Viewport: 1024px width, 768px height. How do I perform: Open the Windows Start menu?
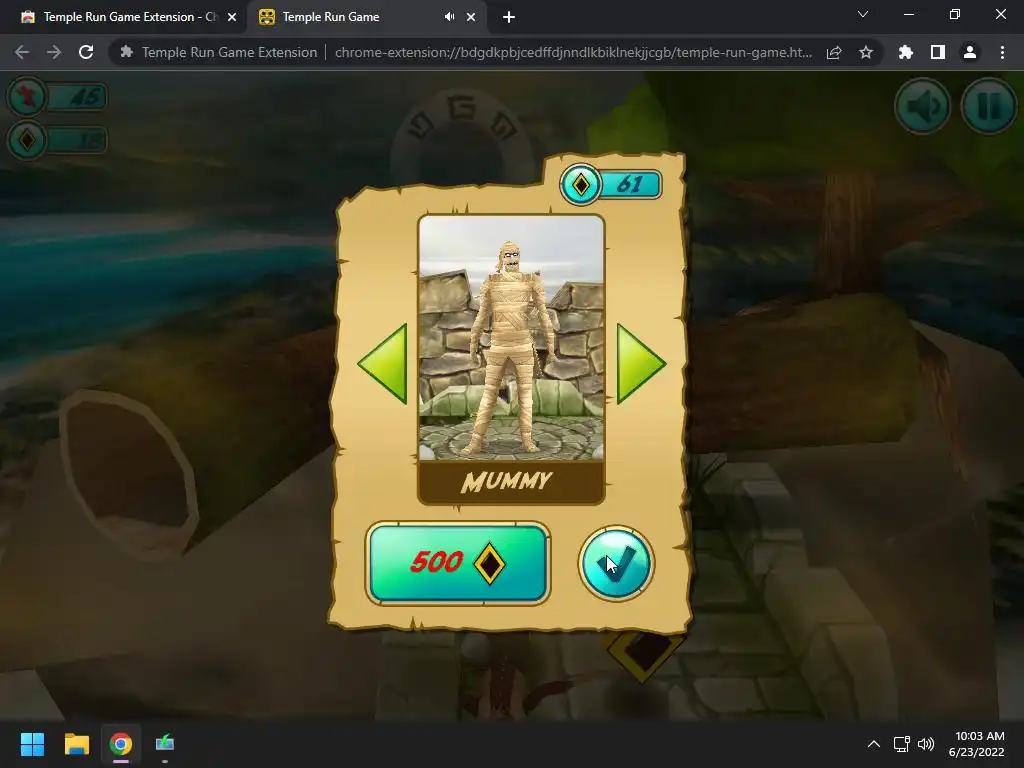click(32, 744)
